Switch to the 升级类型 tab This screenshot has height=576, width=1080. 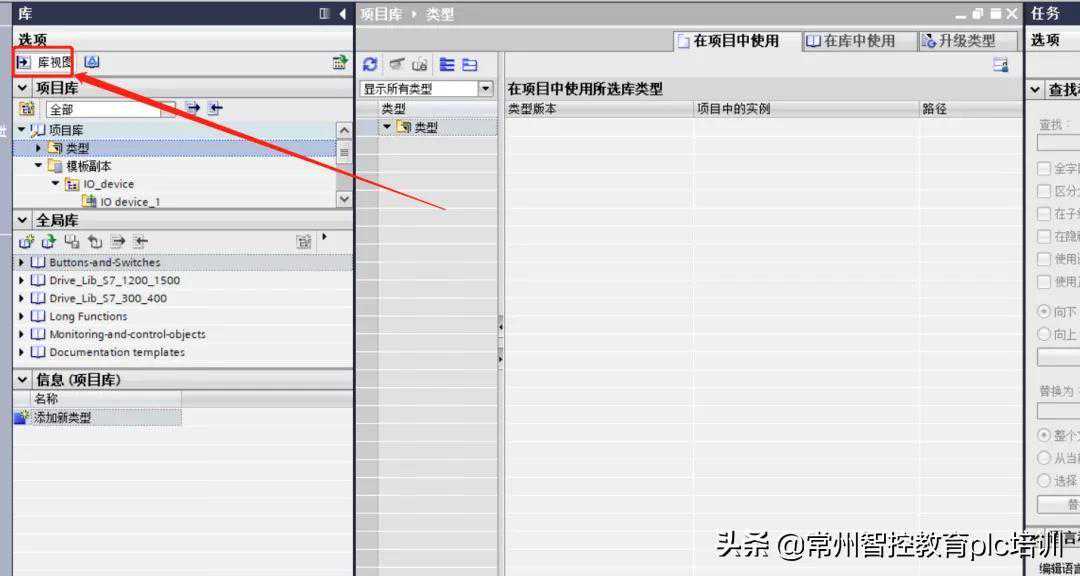pyautogui.click(x=959, y=41)
